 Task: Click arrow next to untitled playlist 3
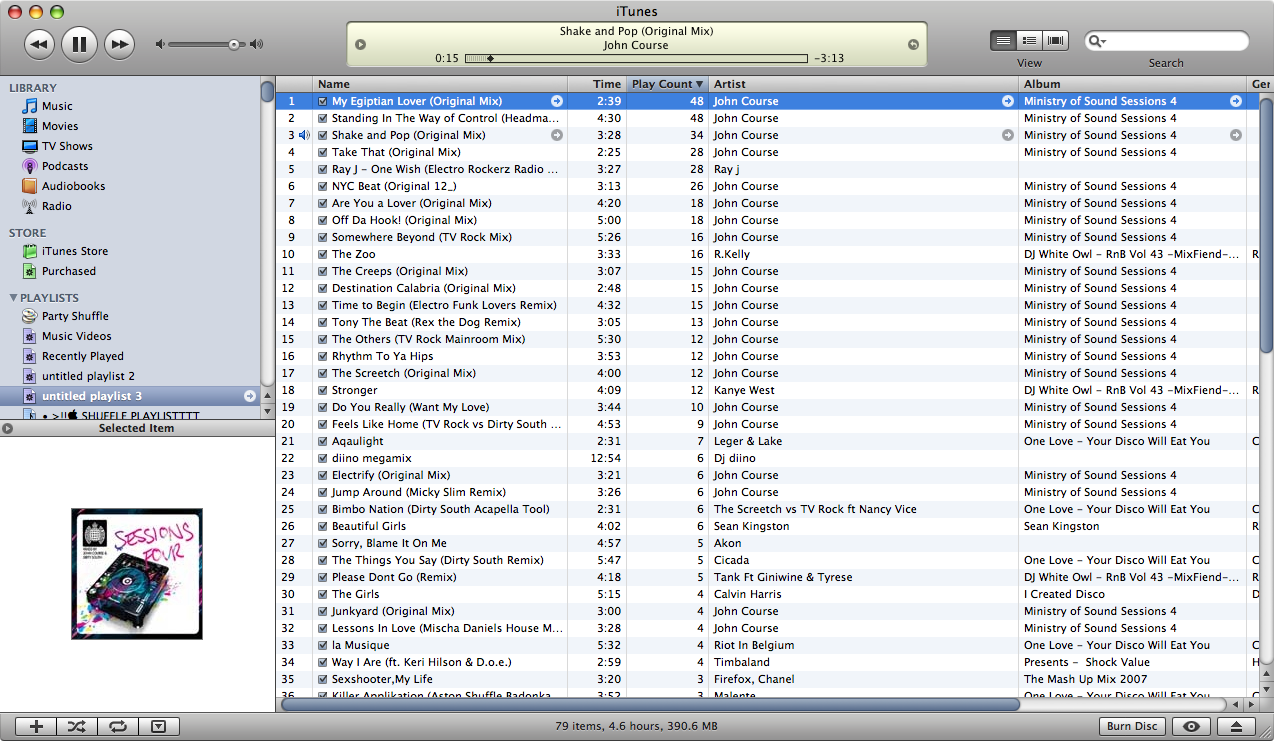(250, 396)
